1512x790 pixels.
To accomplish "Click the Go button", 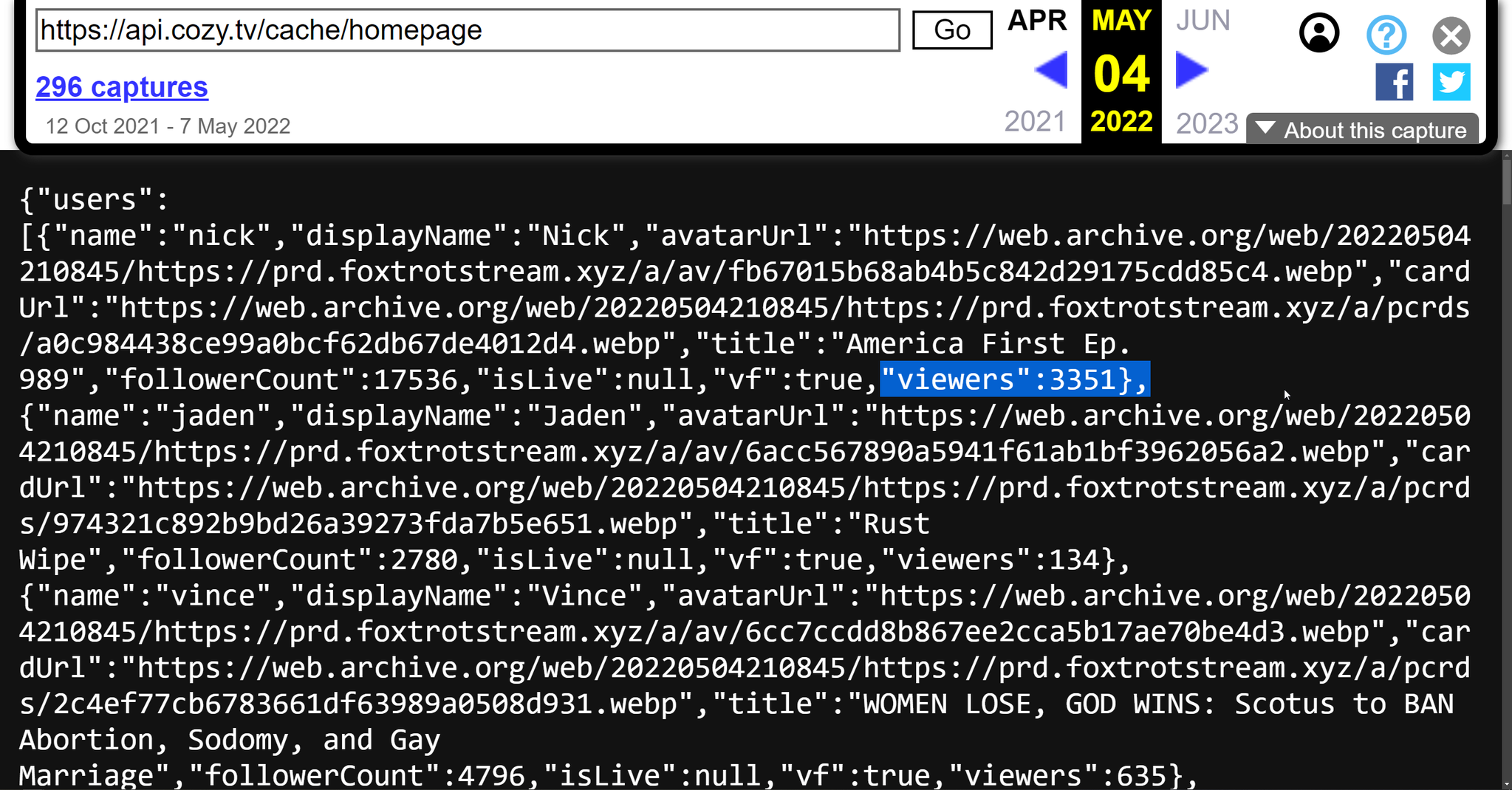I will [952, 30].
